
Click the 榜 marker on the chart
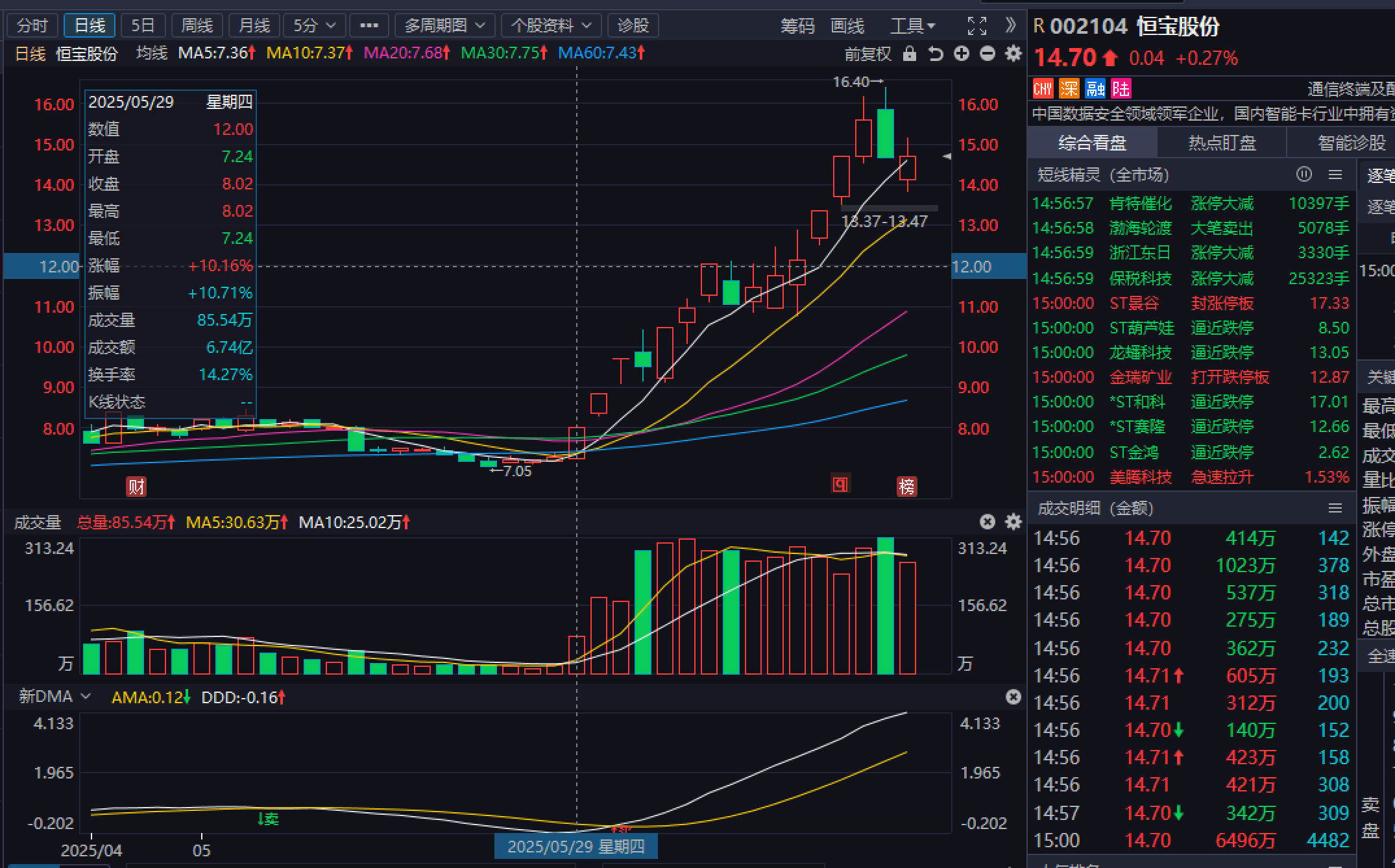tap(906, 487)
